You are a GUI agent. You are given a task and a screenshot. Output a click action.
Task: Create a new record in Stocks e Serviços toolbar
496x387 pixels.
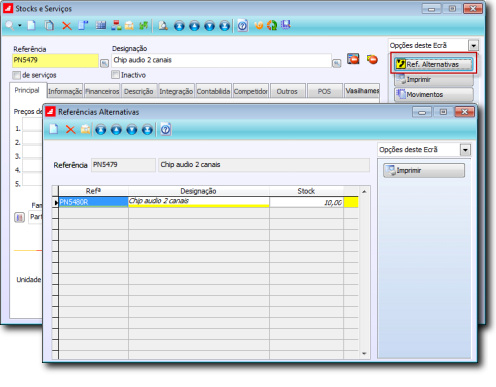tap(32, 25)
